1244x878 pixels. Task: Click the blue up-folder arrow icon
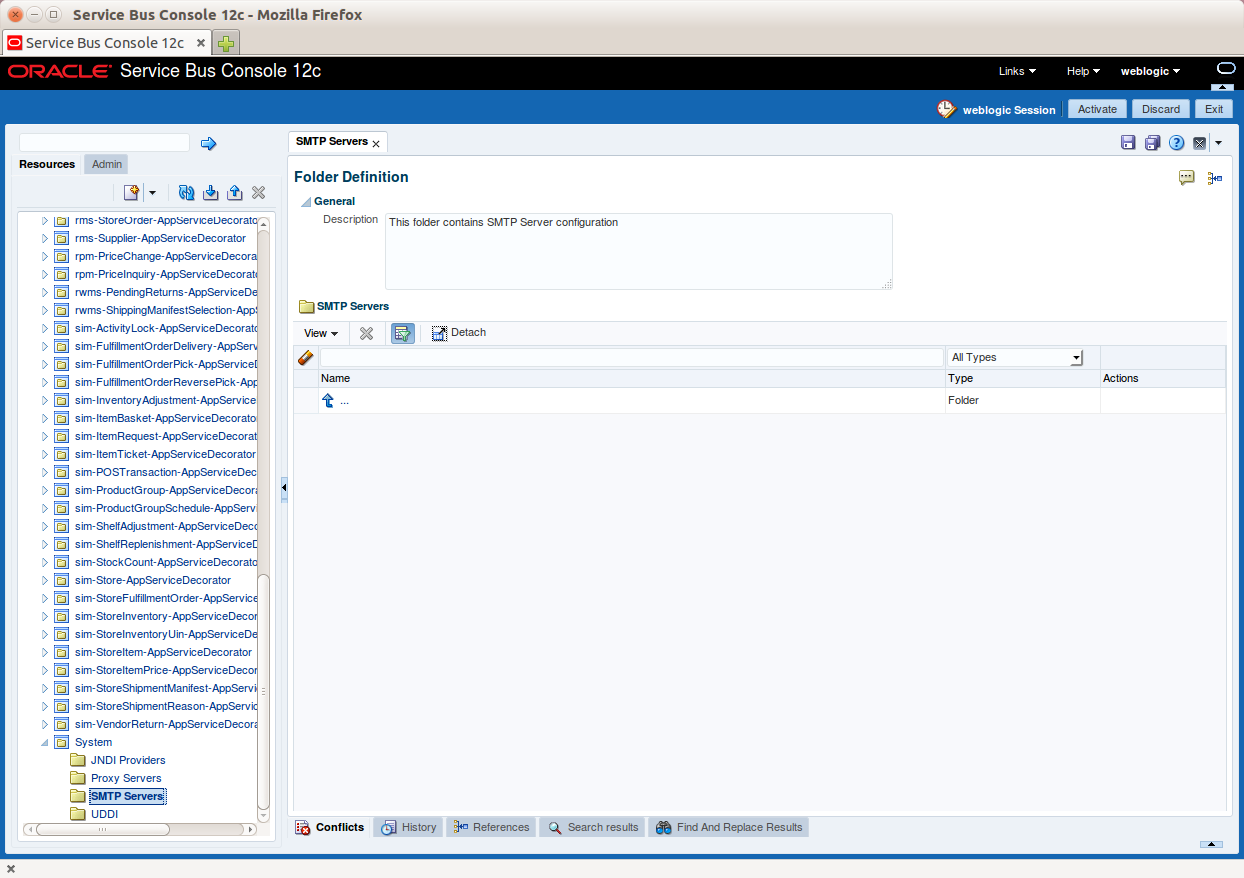coord(327,400)
